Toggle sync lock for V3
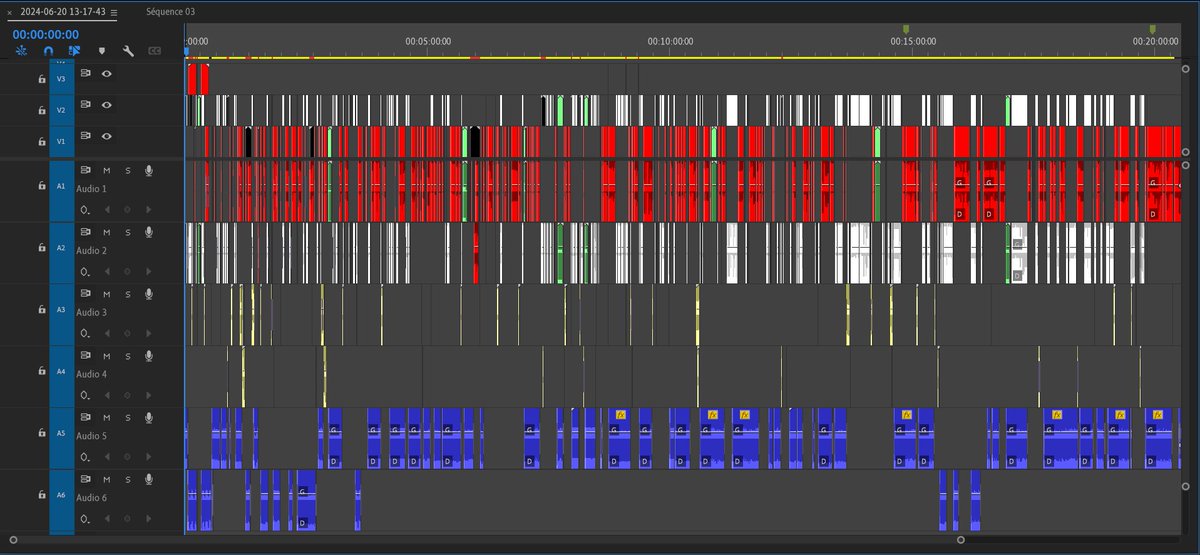 [86, 73]
